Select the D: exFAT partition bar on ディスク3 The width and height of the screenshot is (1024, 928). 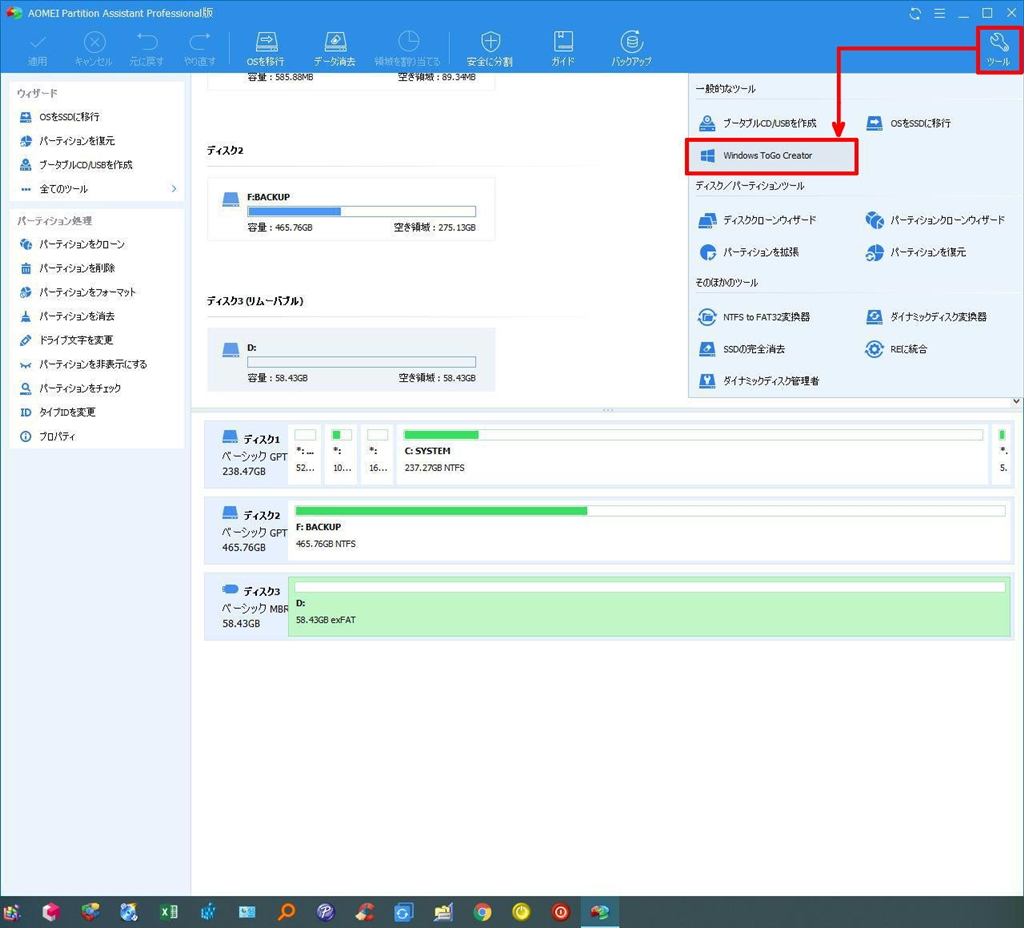(650, 606)
